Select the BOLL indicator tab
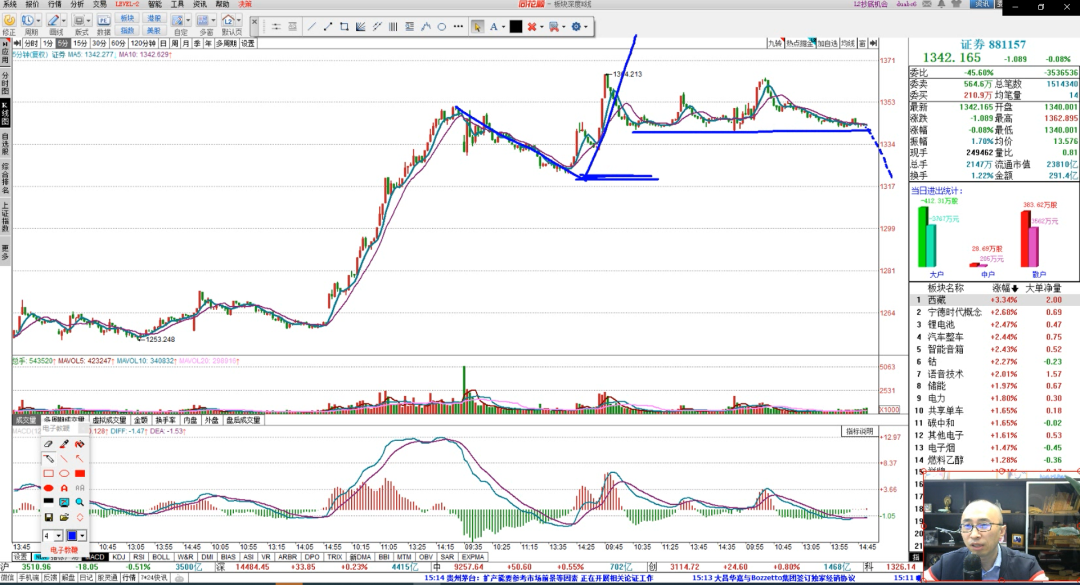This screenshot has height=585, width=1080. click(x=160, y=557)
